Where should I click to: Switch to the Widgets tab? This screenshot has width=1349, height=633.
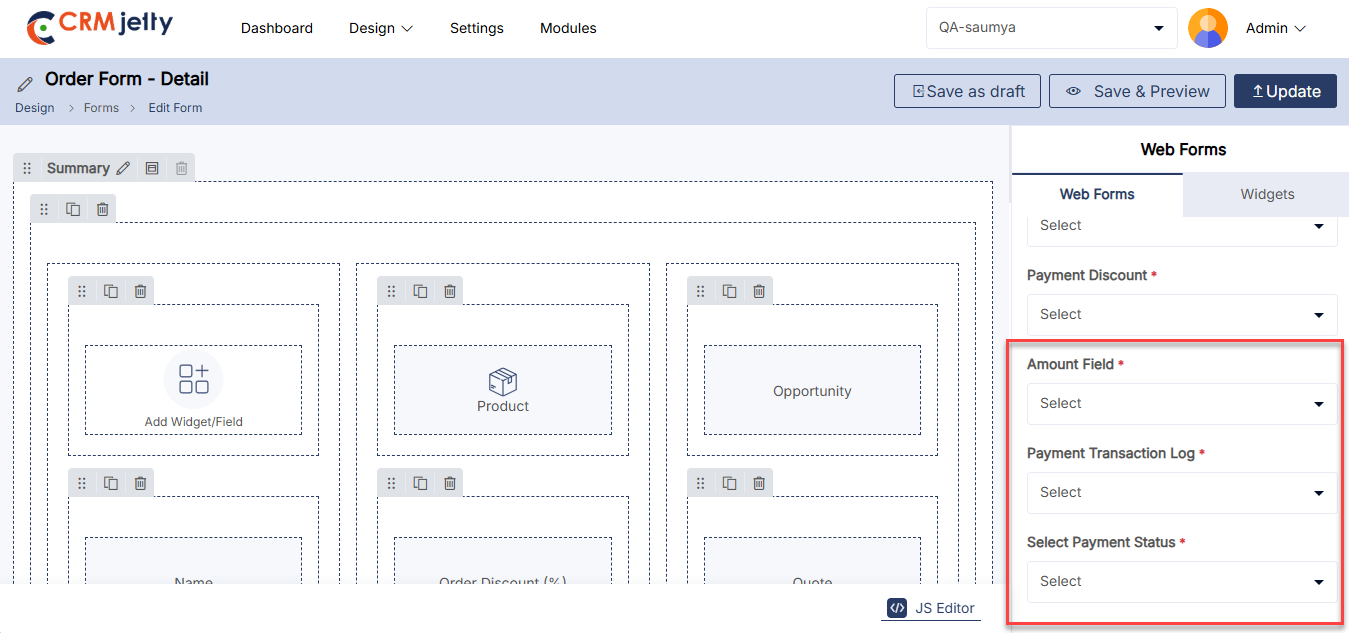click(x=1267, y=194)
